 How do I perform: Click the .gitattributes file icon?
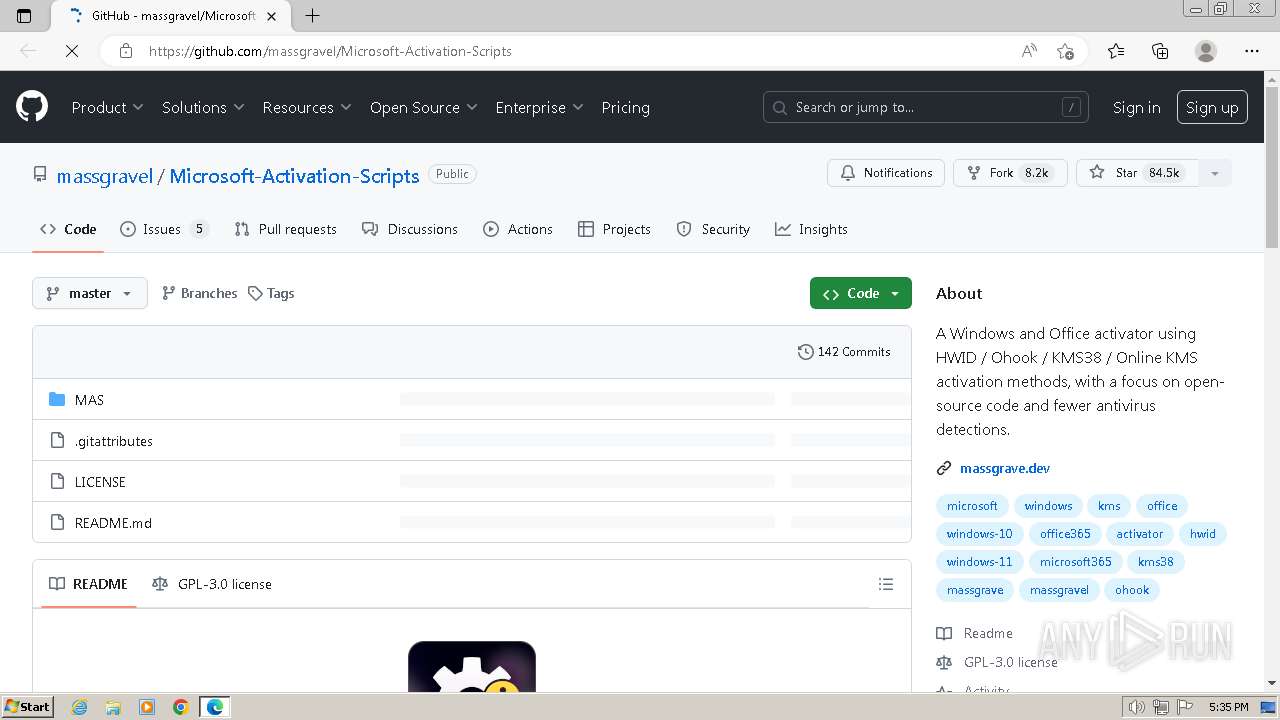pos(57,441)
